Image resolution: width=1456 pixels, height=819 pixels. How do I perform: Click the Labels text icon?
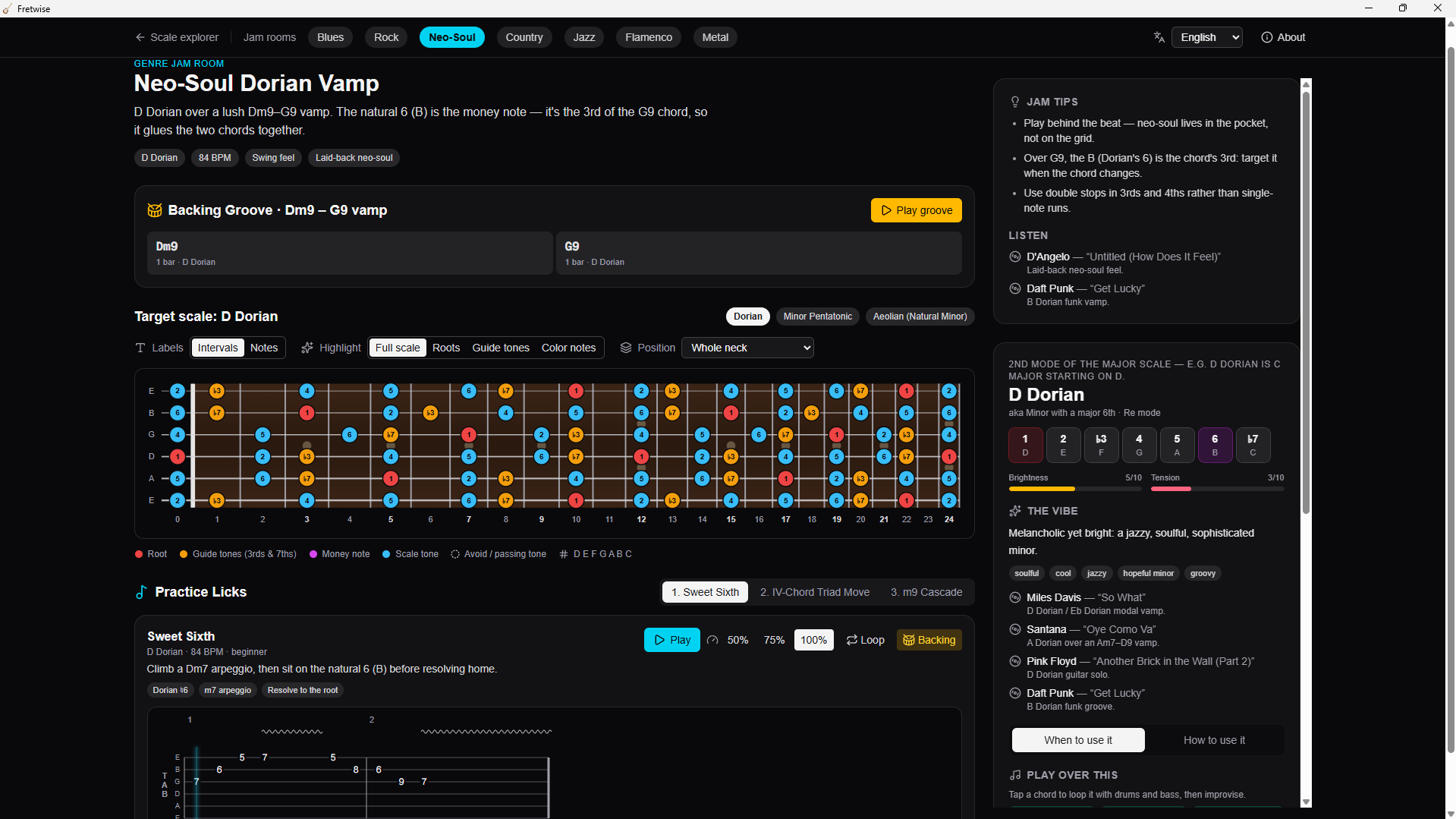click(x=140, y=348)
